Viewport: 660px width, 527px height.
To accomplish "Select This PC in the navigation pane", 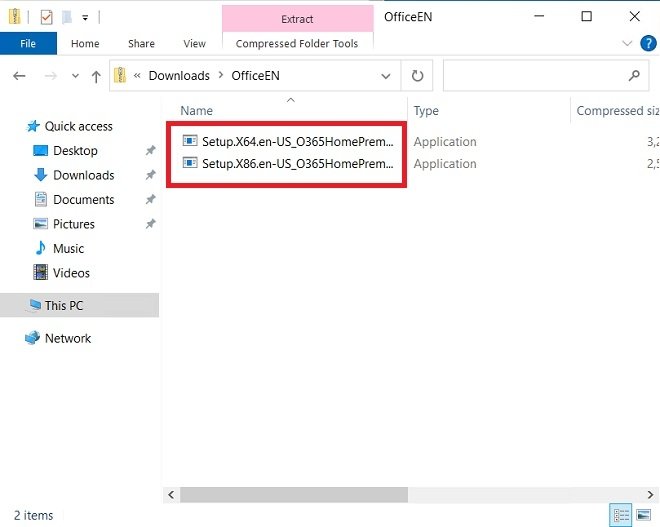I will [80, 305].
